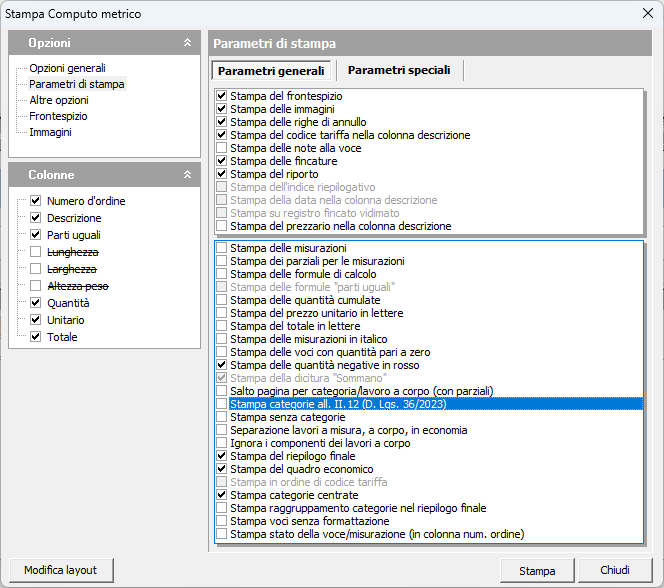Select the Parametri generali tab
Image resolution: width=664 pixels, height=588 pixels.
[271, 71]
